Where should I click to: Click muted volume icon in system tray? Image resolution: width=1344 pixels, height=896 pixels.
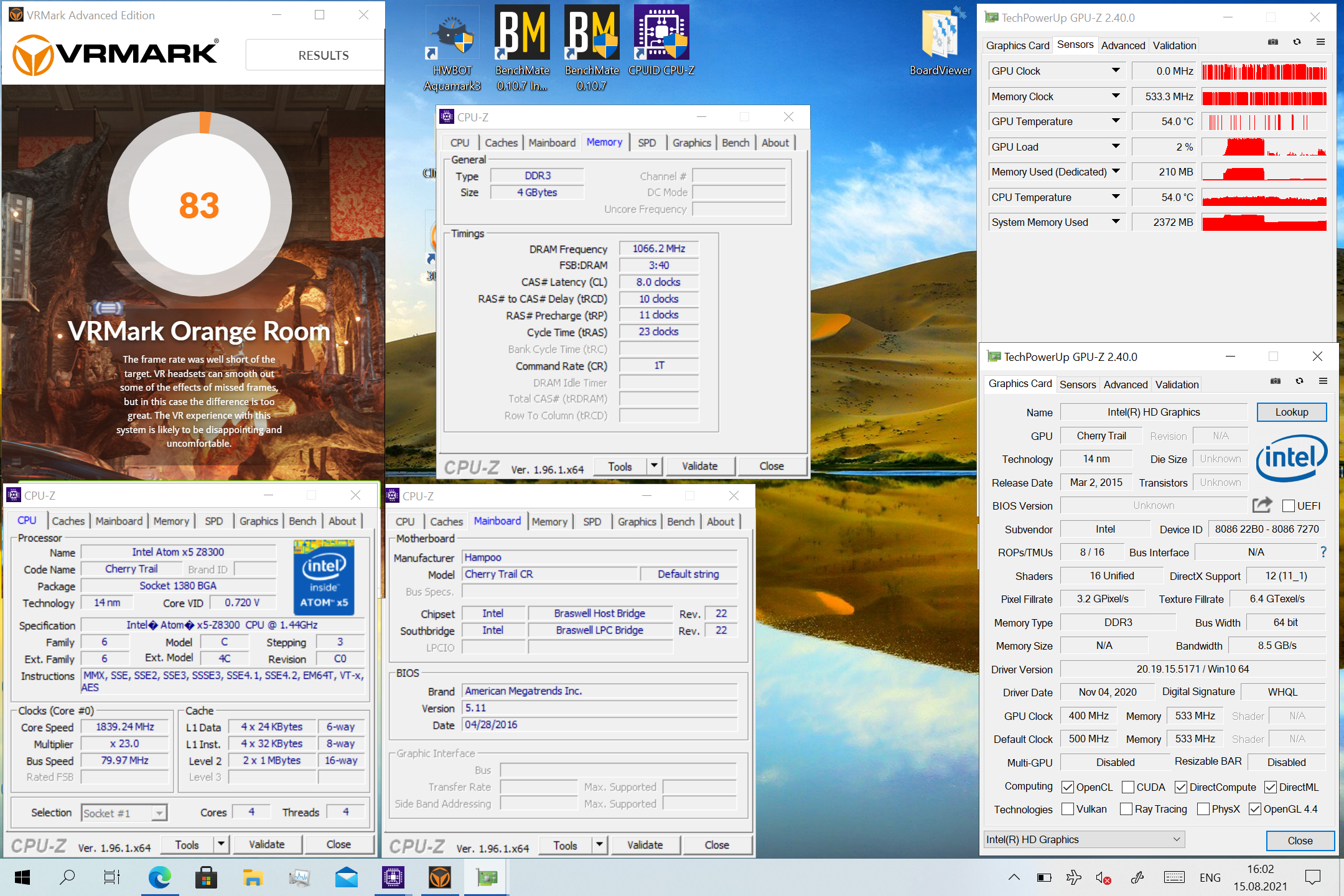click(1103, 878)
